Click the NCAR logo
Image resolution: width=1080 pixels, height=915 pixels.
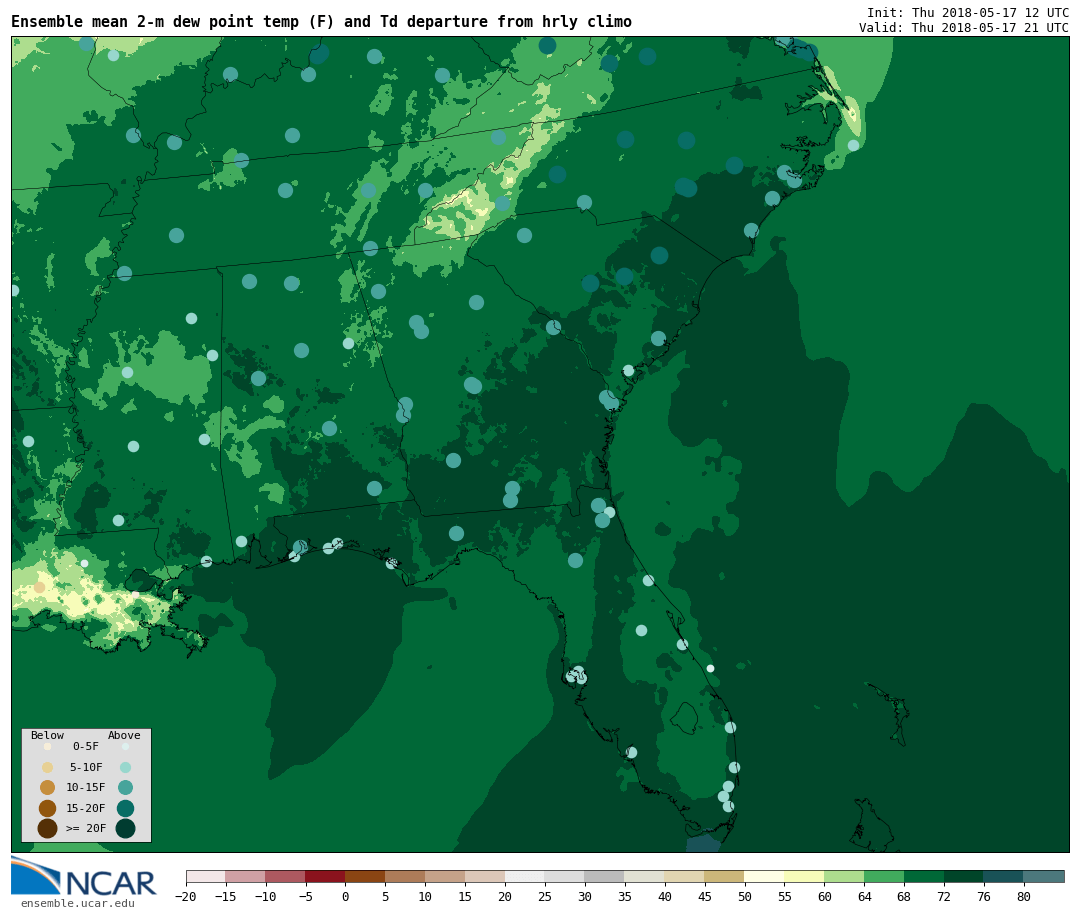(x=83, y=877)
